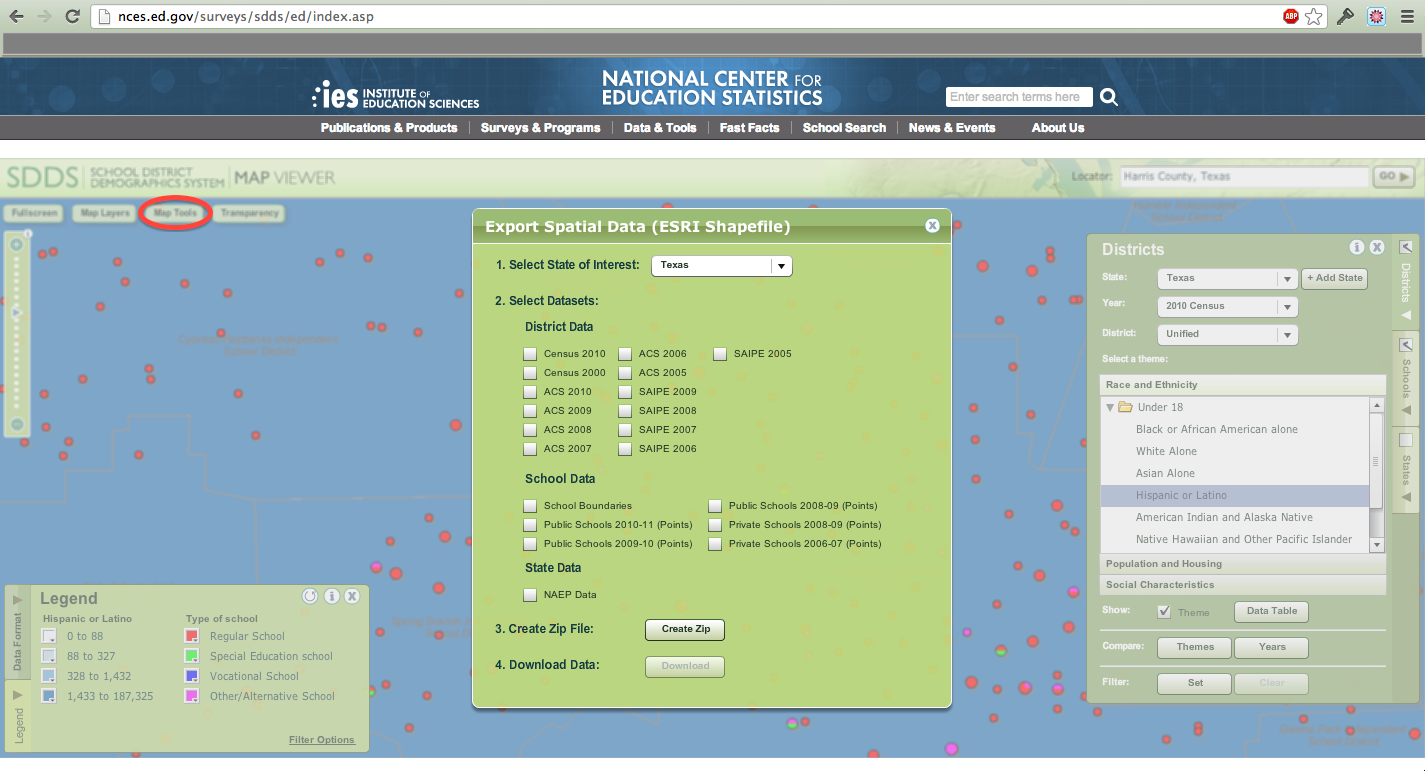Open Legend panel information via the i icon
Image resolution: width=1425 pixels, height=771 pixels.
click(x=331, y=596)
